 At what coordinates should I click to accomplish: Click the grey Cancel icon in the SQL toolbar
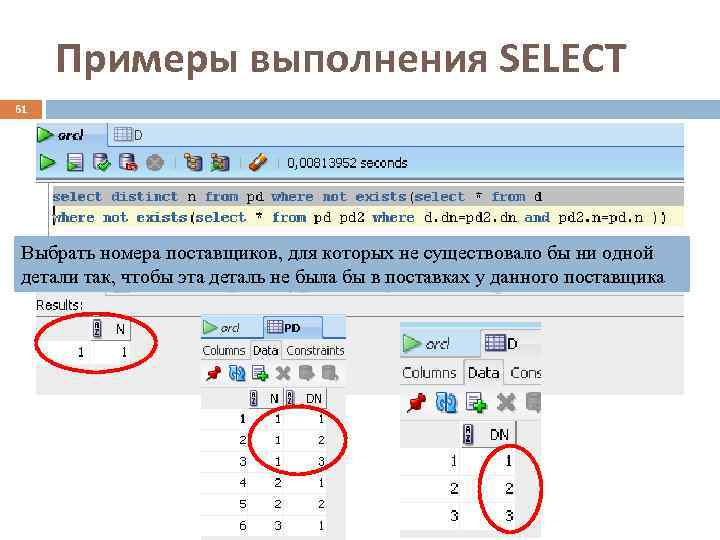click(x=155, y=163)
